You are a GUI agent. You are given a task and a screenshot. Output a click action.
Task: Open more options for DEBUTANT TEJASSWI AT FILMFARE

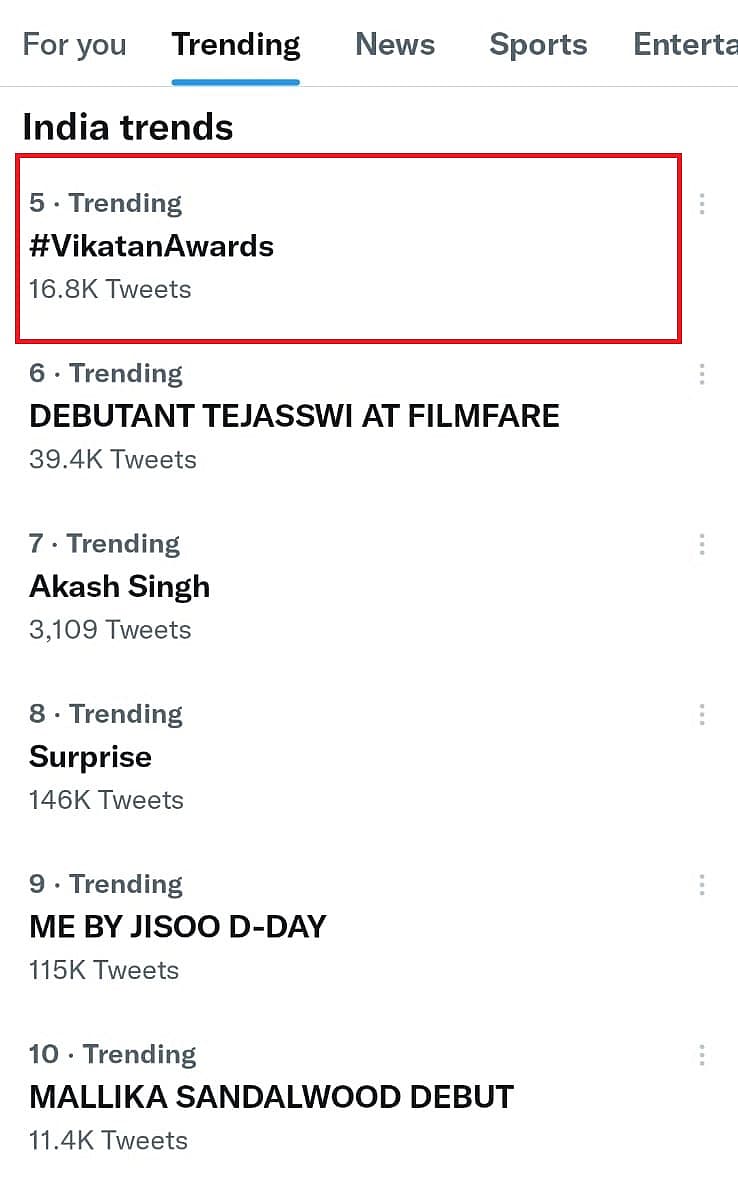(702, 374)
